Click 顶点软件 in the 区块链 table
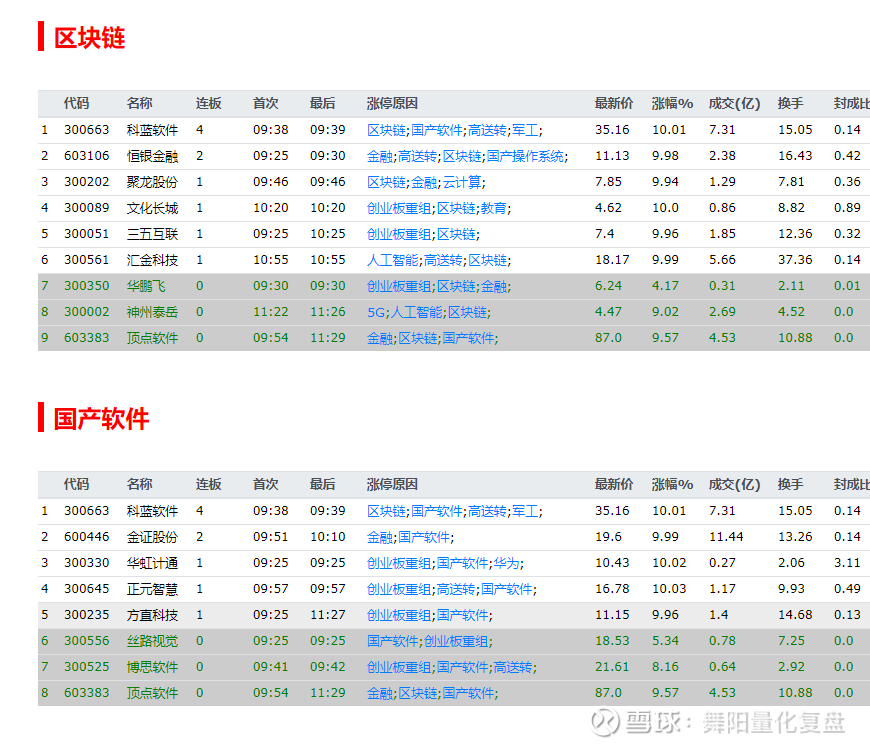Viewport: 870px width, 749px height. pos(152,338)
